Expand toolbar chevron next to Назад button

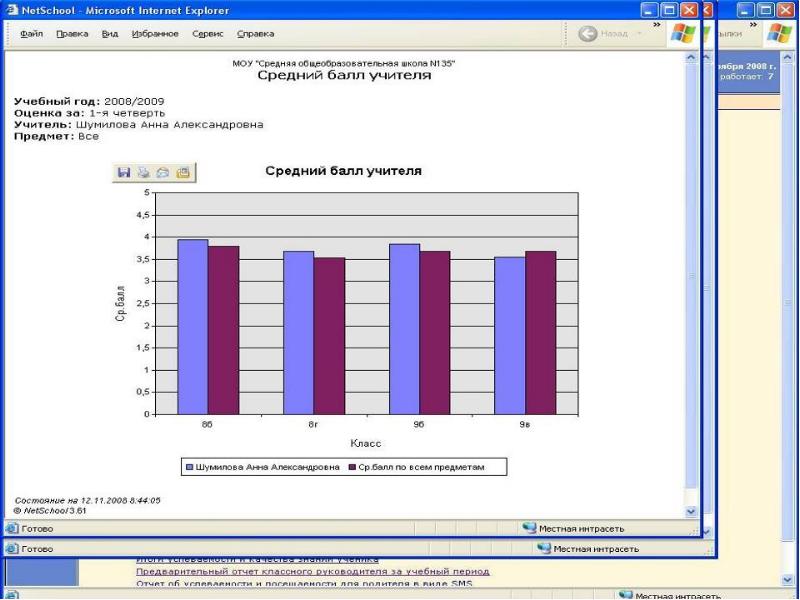point(657,24)
